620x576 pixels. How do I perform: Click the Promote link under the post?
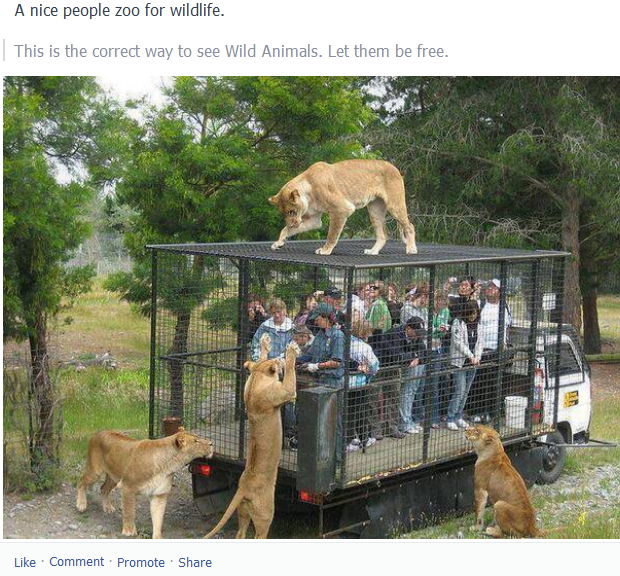coord(141,562)
